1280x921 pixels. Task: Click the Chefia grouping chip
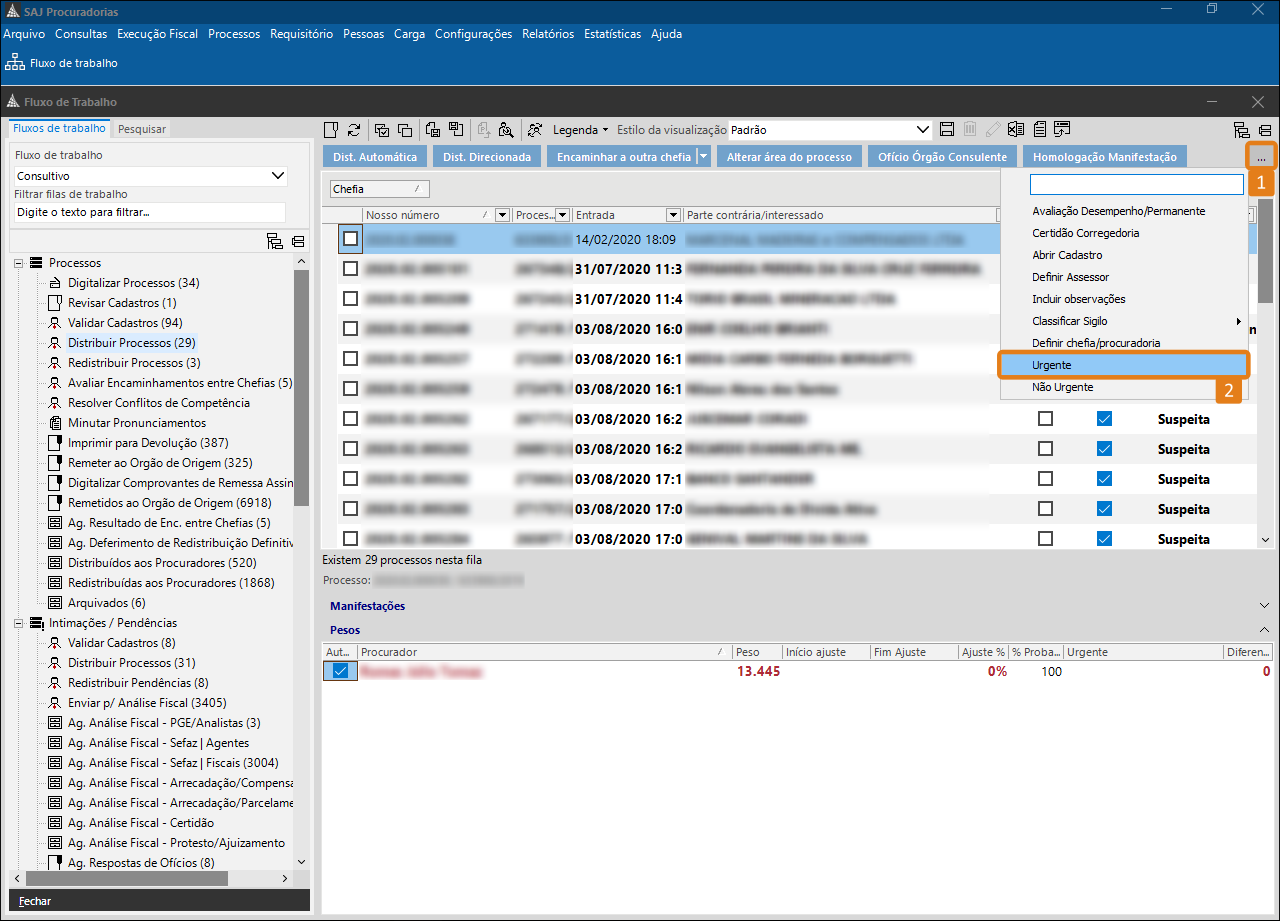(x=380, y=189)
